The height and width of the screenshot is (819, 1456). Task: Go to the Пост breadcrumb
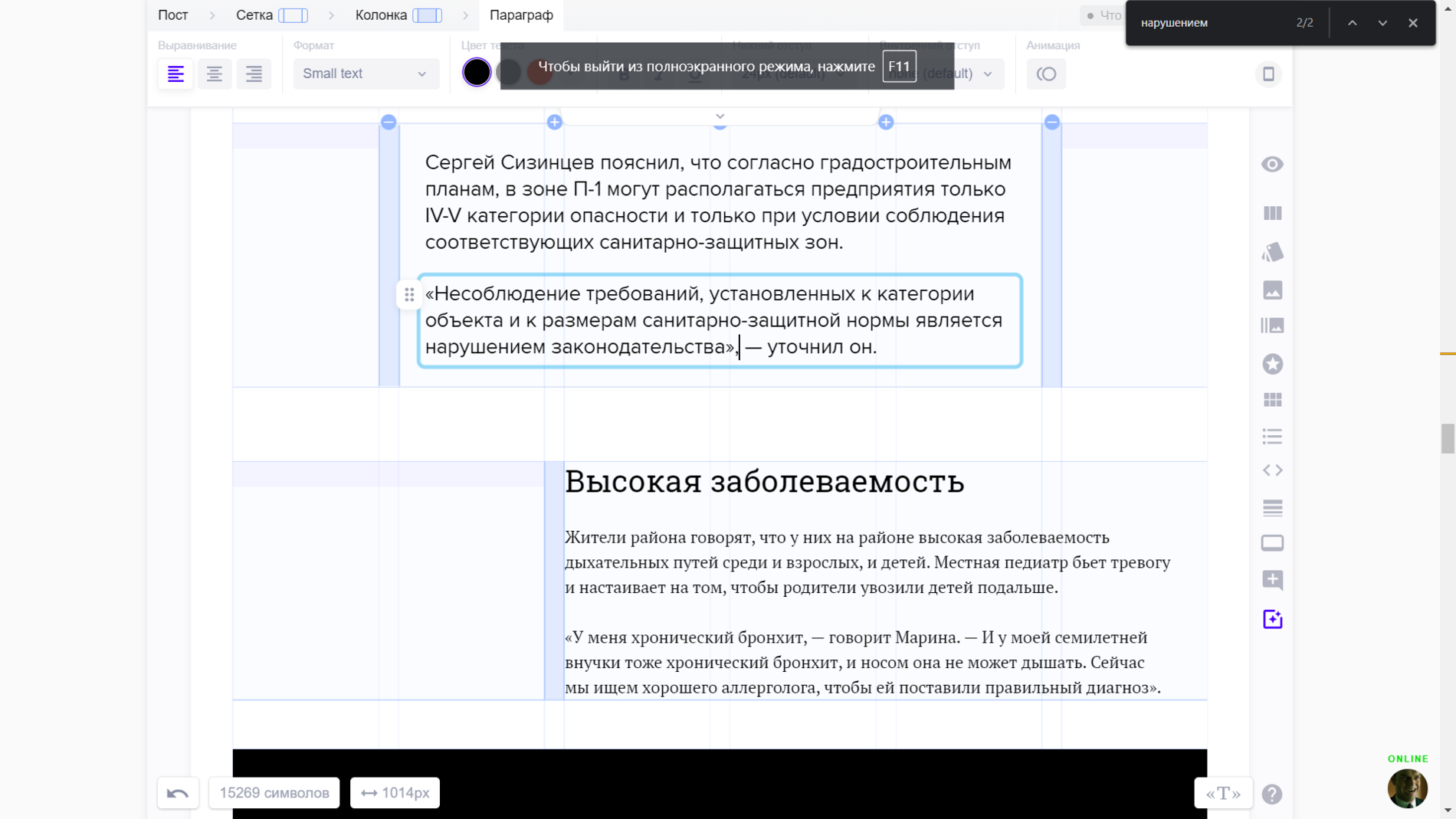(x=173, y=15)
